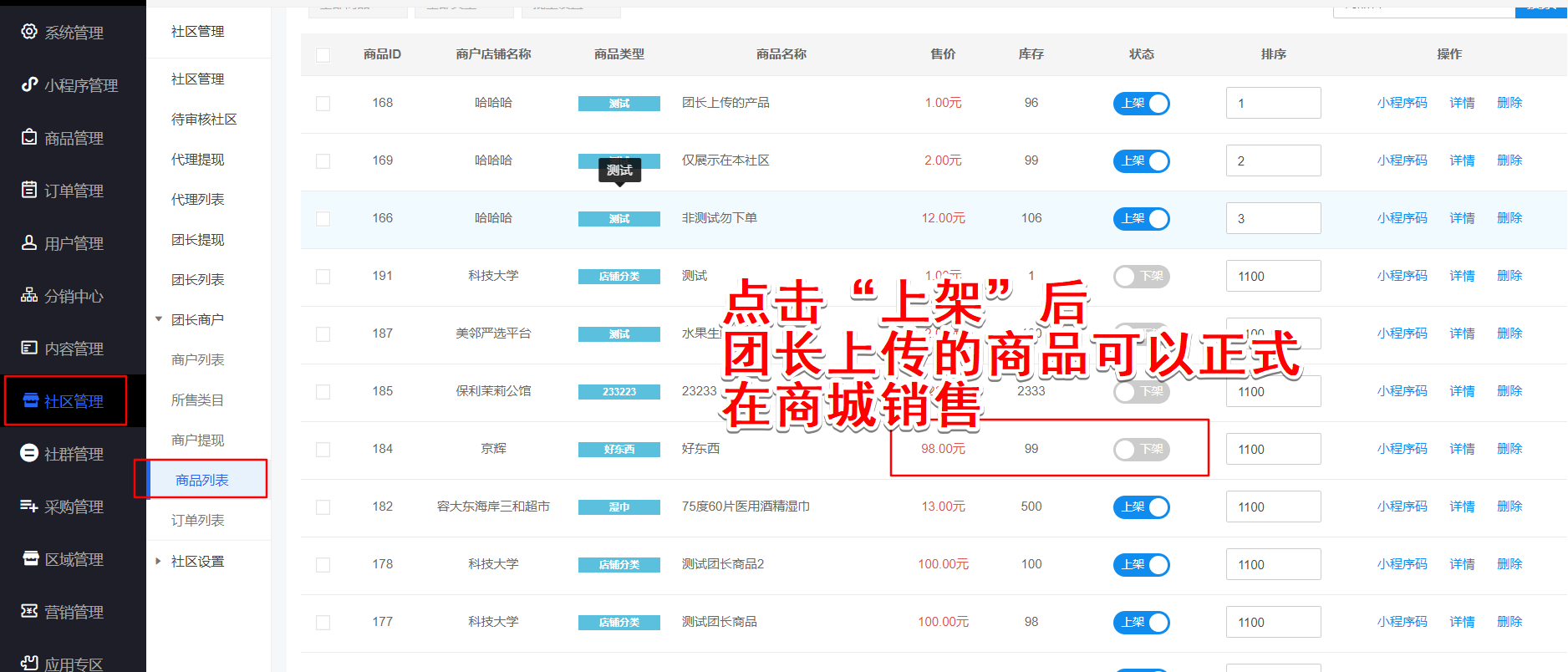This screenshot has width=1568, height=672.
Task: Click the 区域管理 icon
Action: pyautogui.click(x=31, y=558)
